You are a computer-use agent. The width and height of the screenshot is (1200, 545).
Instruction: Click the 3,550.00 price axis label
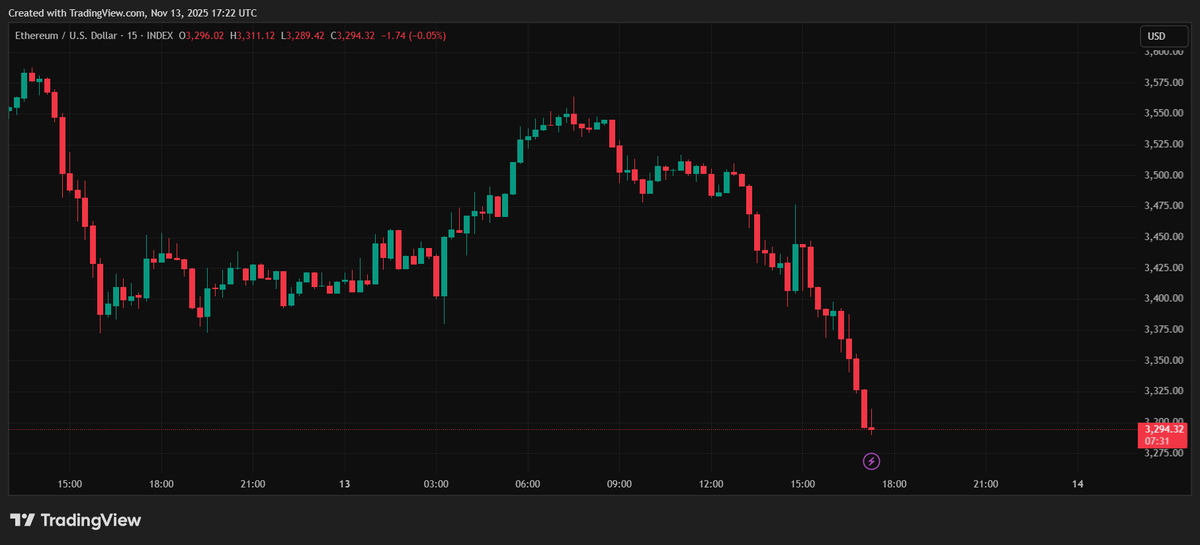(1165, 113)
